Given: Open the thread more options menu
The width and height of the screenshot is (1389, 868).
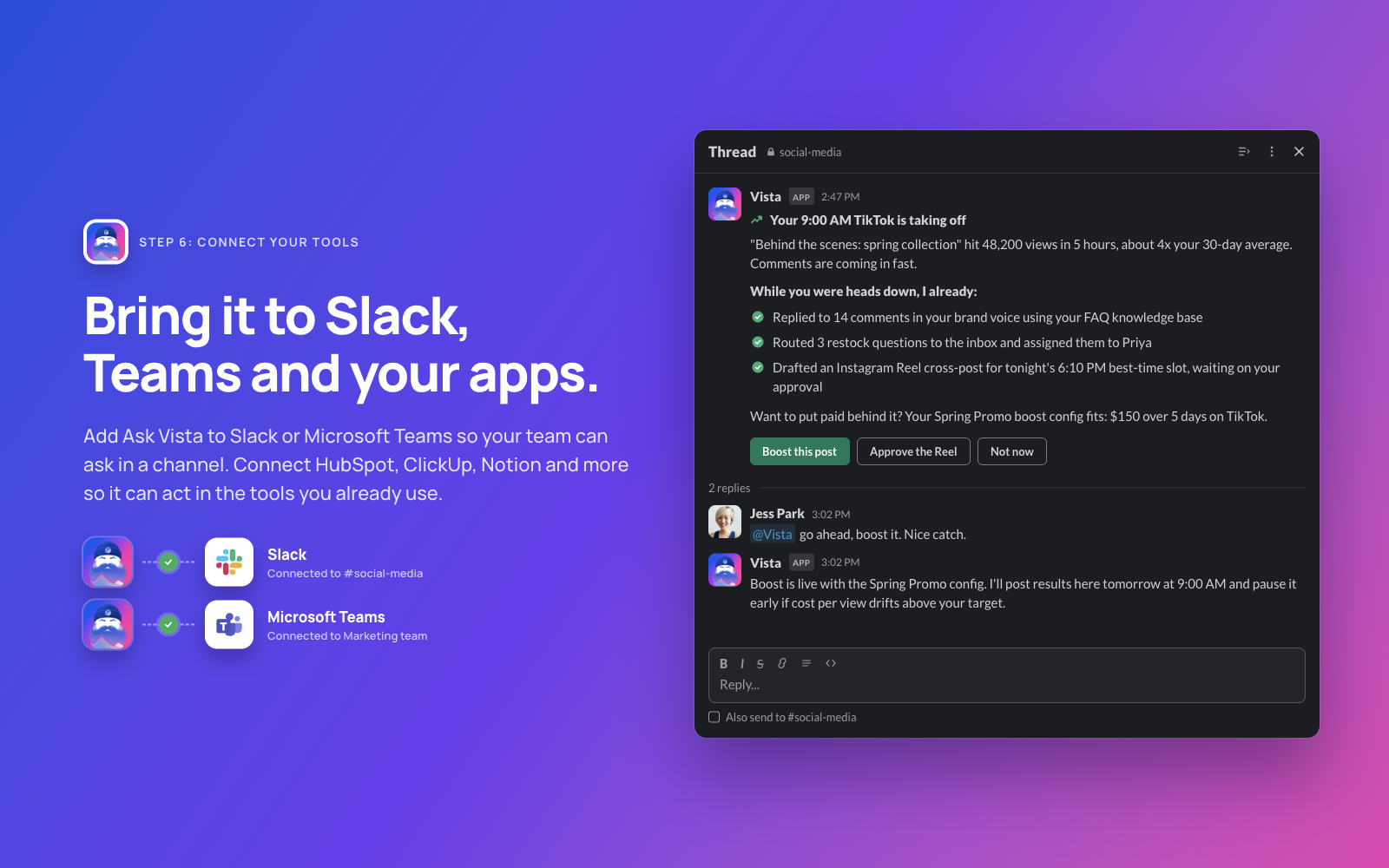Looking at the screenshot, I should pos(1272,152).
